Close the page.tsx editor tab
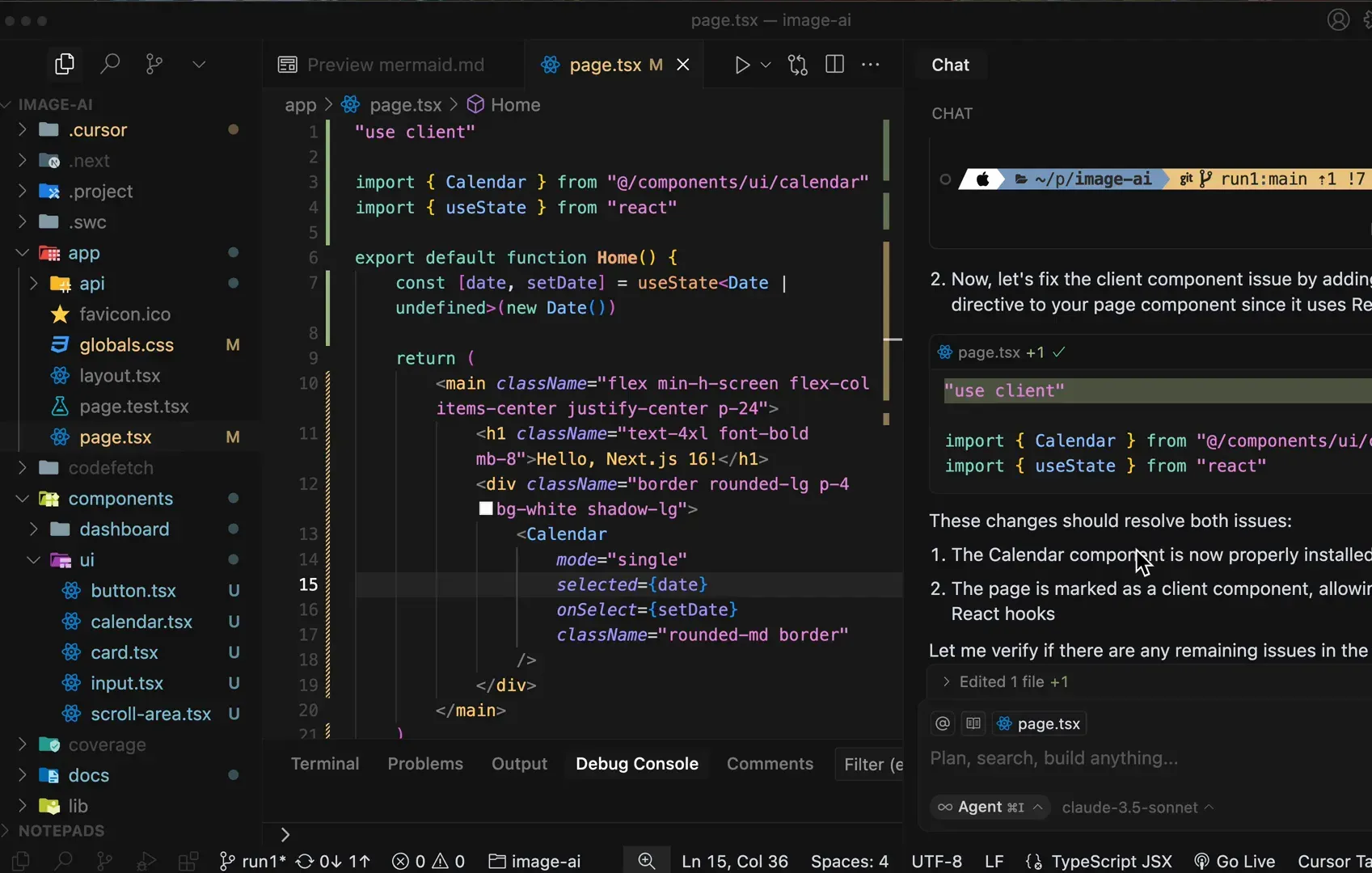 tap(683, 65)
